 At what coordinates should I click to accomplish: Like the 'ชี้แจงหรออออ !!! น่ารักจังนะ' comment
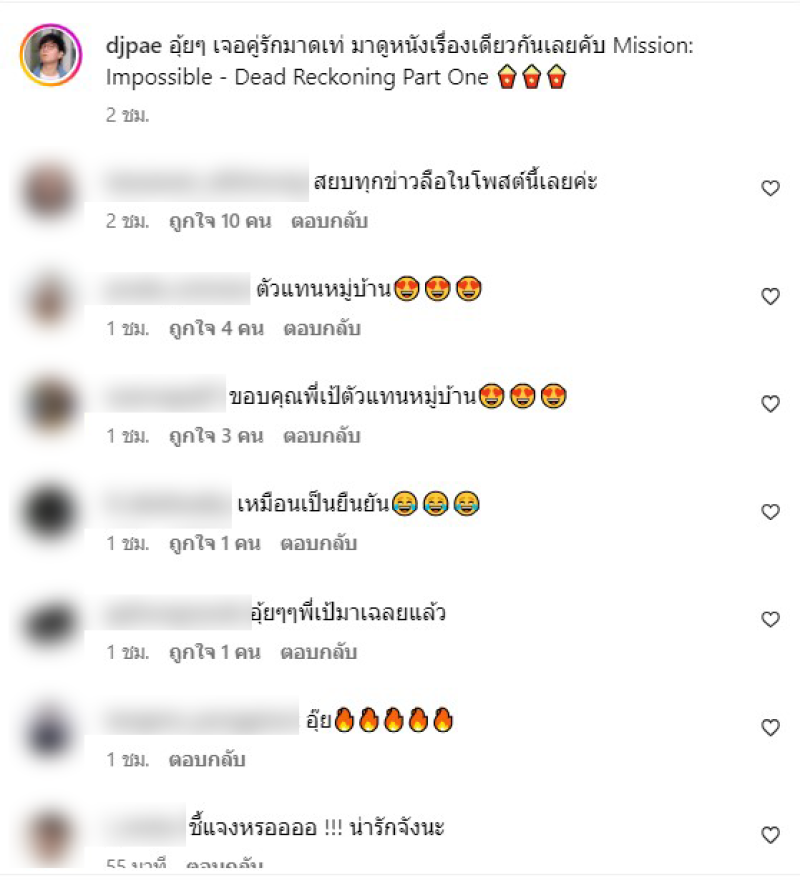click(770, 835)
